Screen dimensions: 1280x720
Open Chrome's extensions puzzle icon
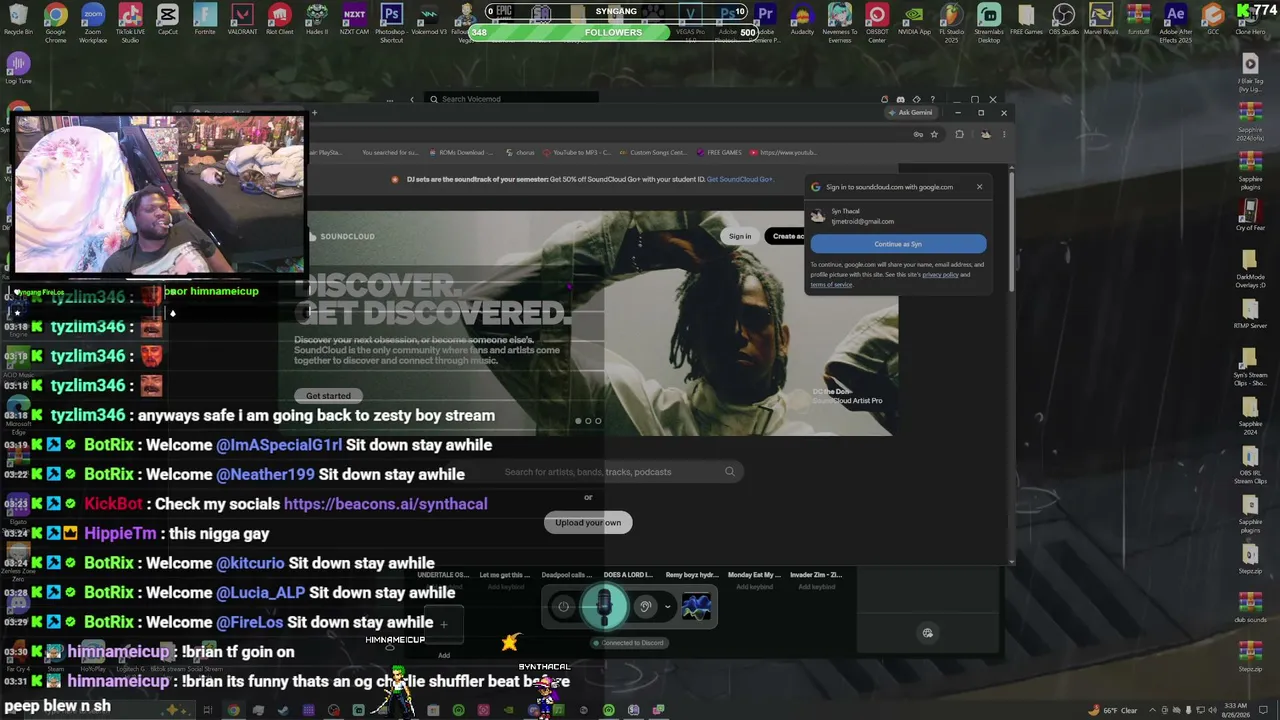(x=959, y=134)
